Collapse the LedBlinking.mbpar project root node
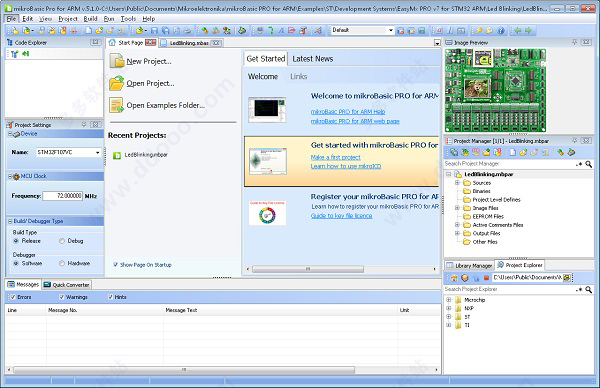Image resolution: width=600 pixels, height=388 pixels. tap(448, 174)
